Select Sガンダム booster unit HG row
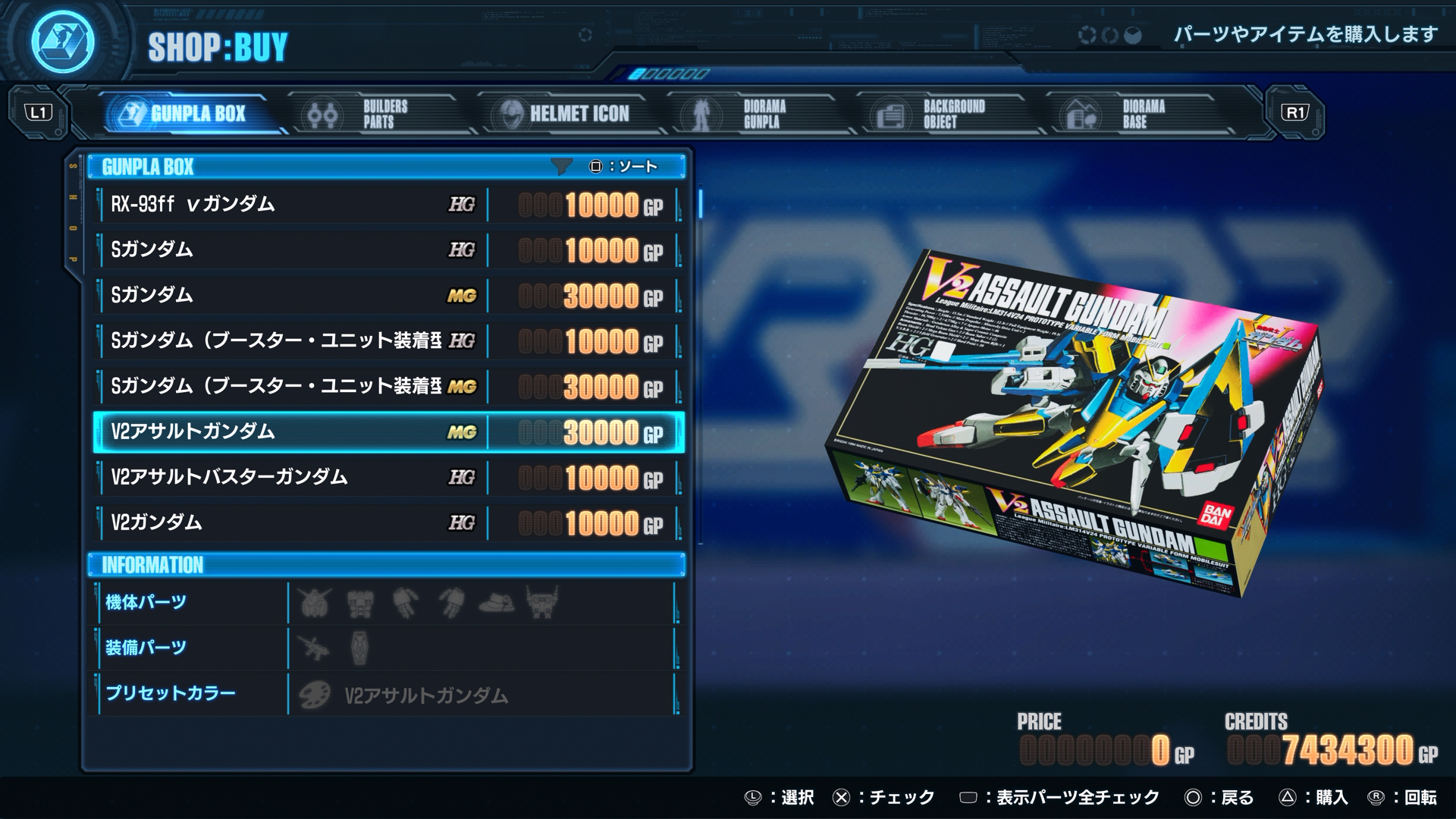The width and height of the screenshot is (1456, 819). coord(388,341)
